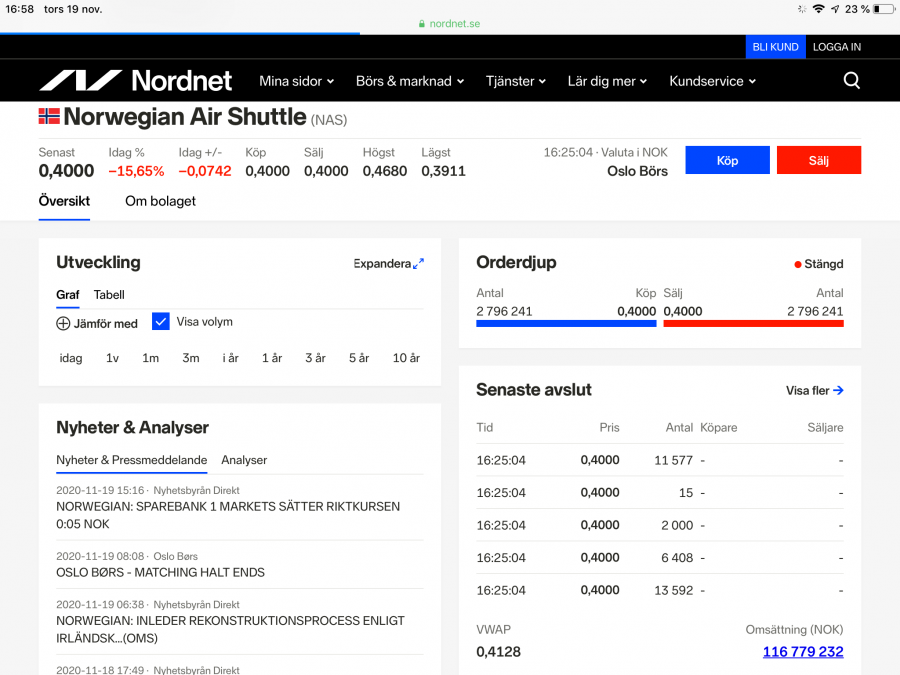Switch to the Om bolaget tab

pos(160,201)
